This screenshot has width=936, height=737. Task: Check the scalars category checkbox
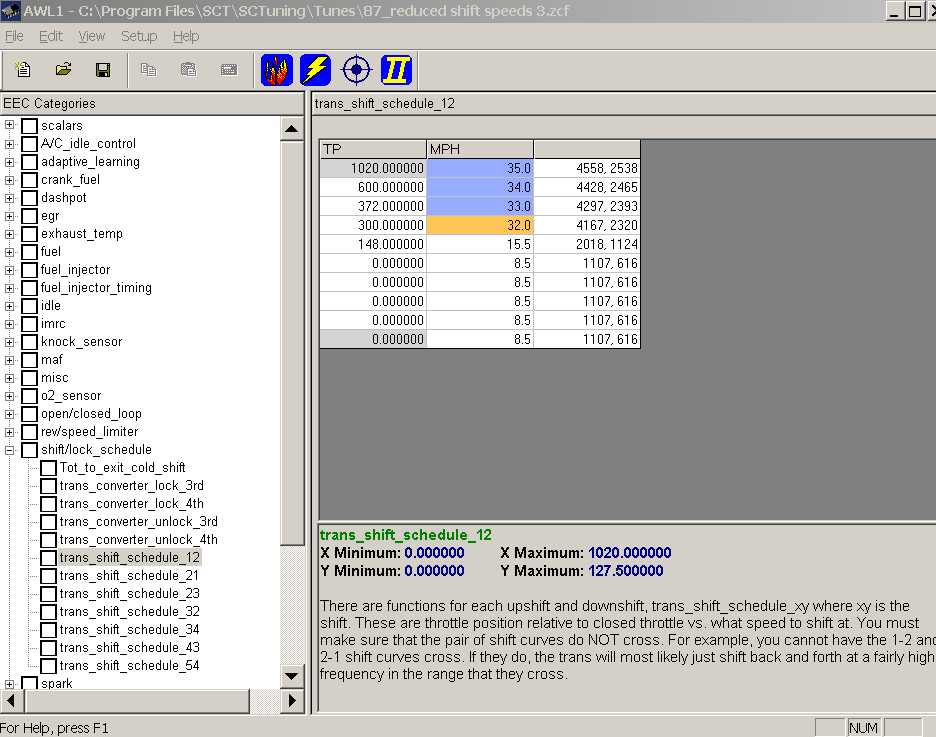click(29, 126)
